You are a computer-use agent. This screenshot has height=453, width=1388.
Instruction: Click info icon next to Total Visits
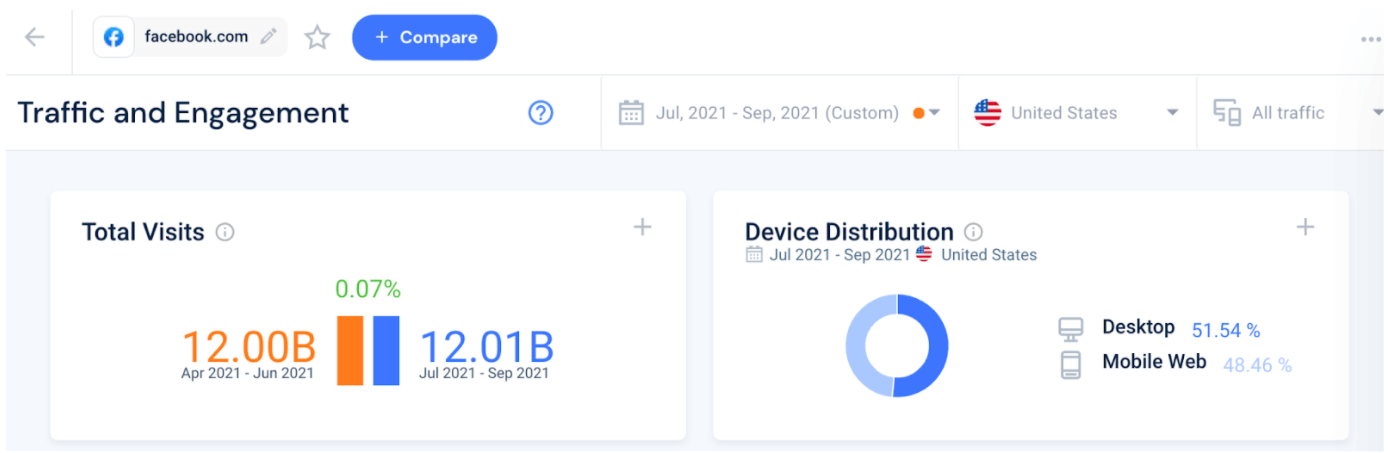click(226, 233)
